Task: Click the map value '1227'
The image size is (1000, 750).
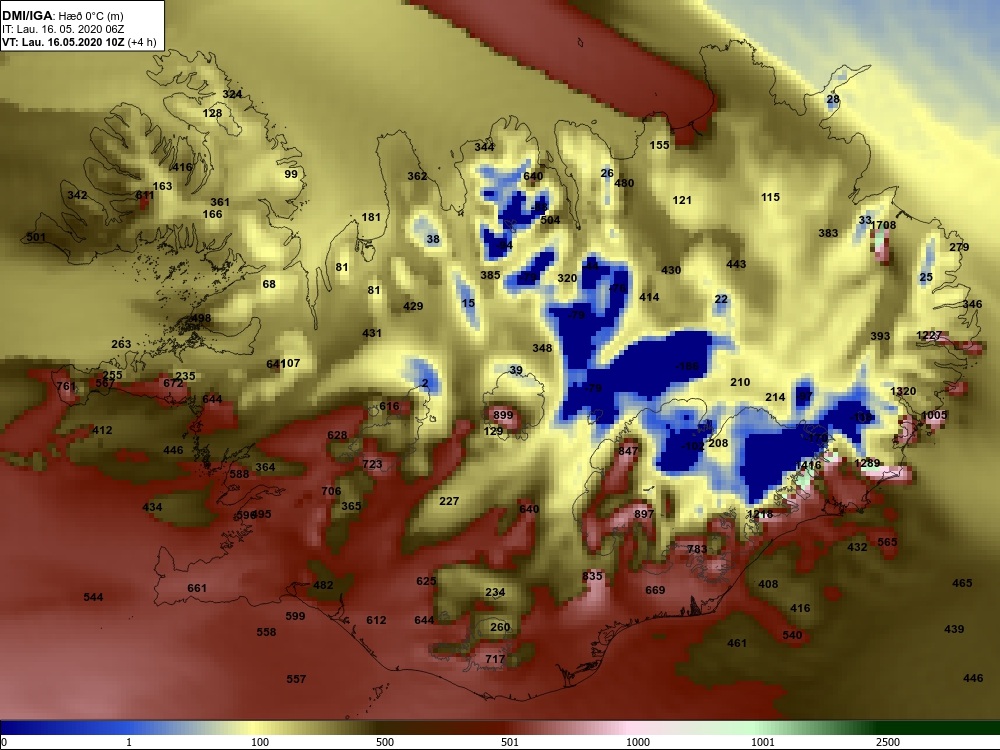Action: click(x=929, y=335)
